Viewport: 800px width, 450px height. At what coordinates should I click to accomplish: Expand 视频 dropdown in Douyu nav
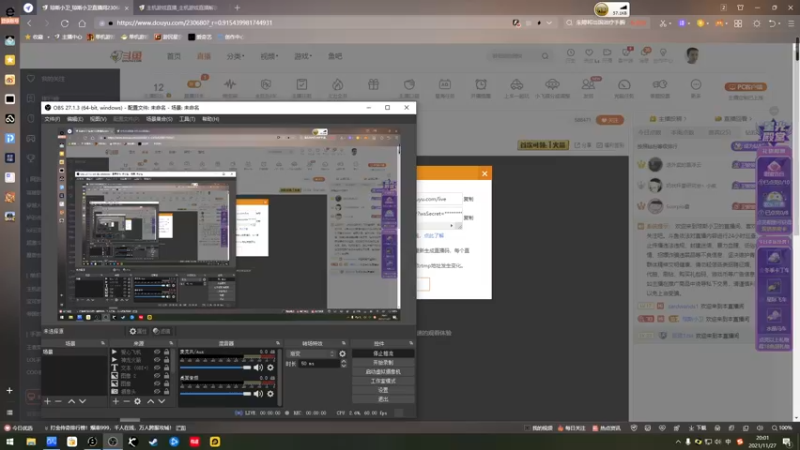(x=269, y=56)
